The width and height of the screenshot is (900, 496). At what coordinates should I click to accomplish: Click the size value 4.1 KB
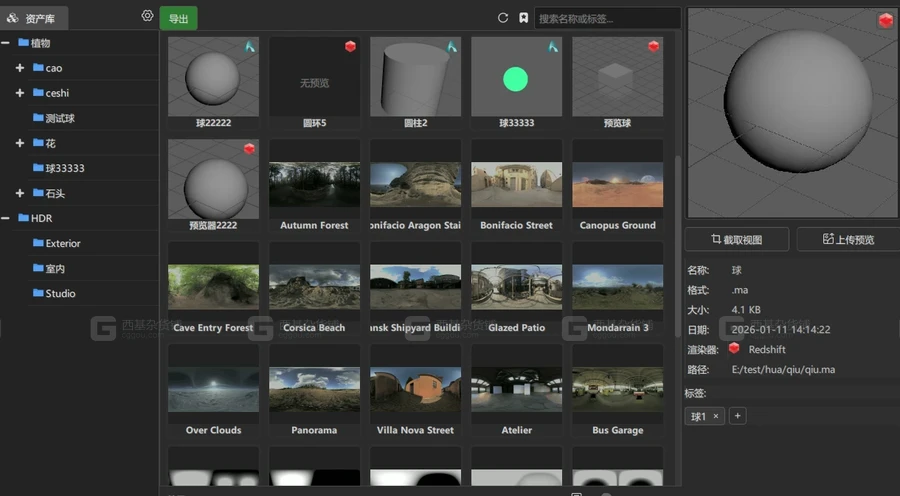point(746,310)
